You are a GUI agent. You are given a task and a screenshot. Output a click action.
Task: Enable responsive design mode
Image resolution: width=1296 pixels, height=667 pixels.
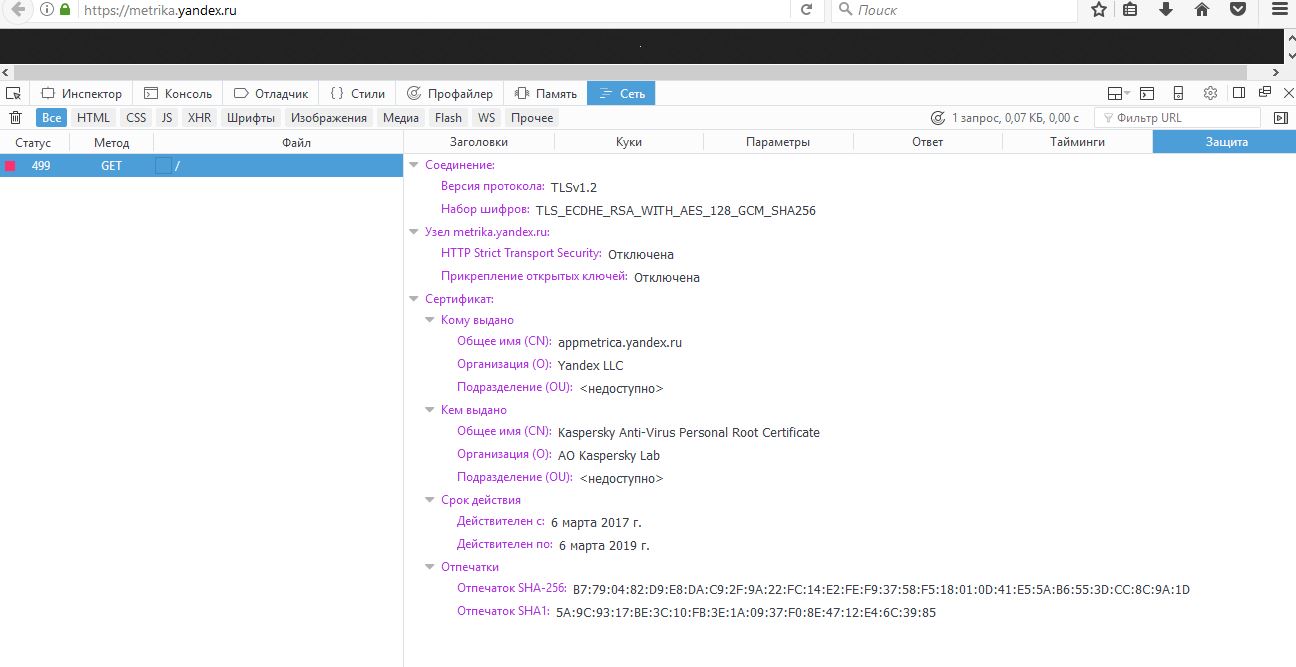point(1178,93)
